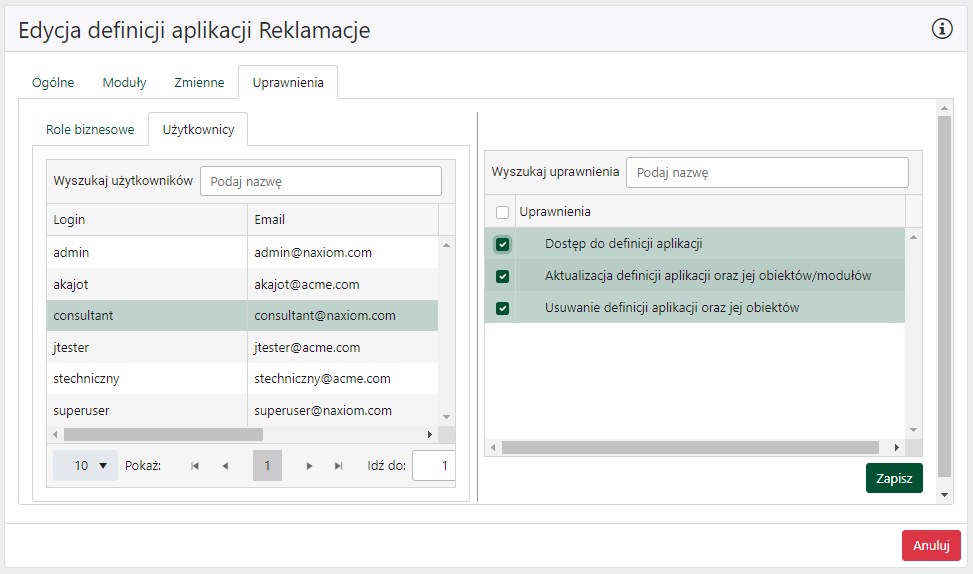Focus the Wyszukaj użytkowników search field
Screen dimensions: 973x574
coord(320,182)
